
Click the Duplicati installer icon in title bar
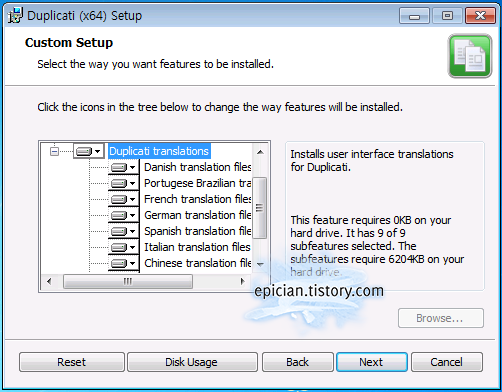[15, 15]
